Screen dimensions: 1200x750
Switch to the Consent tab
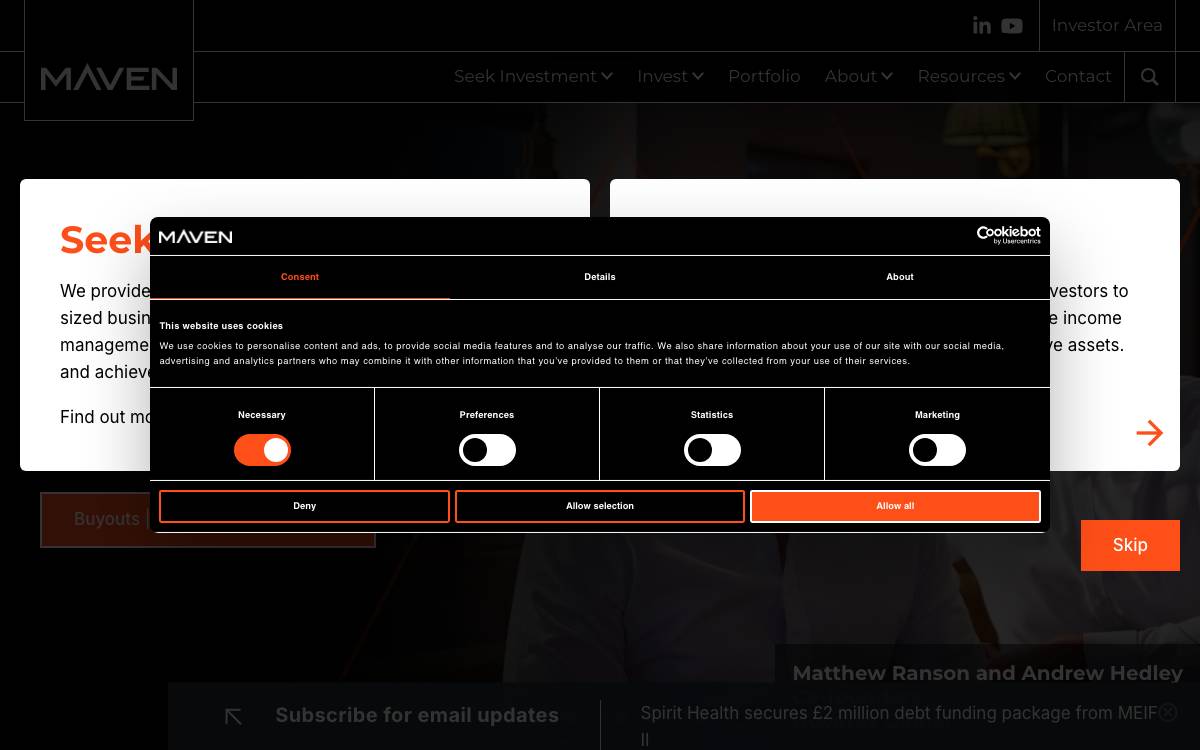300,277
